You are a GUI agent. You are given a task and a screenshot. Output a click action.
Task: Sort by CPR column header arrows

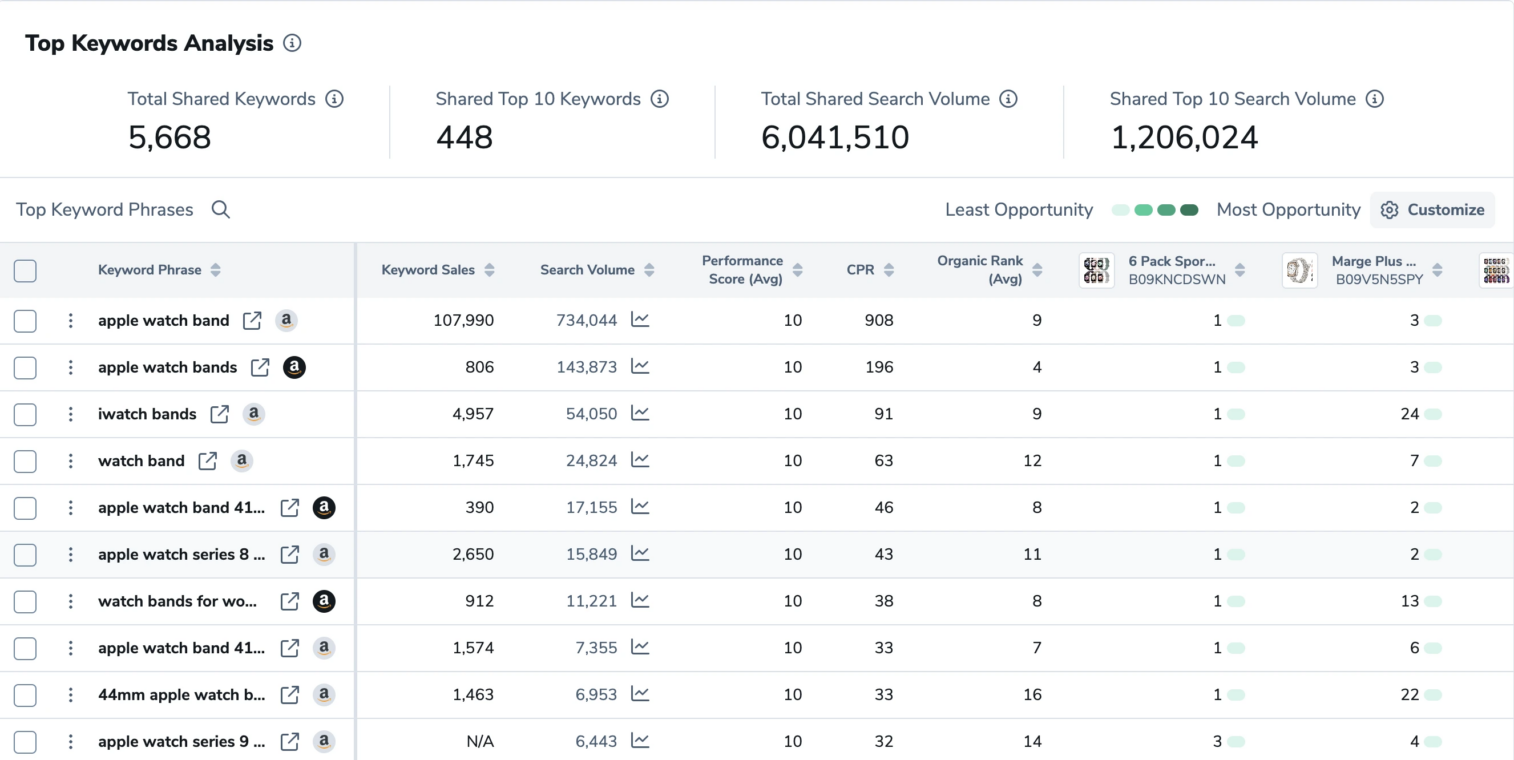889,270
